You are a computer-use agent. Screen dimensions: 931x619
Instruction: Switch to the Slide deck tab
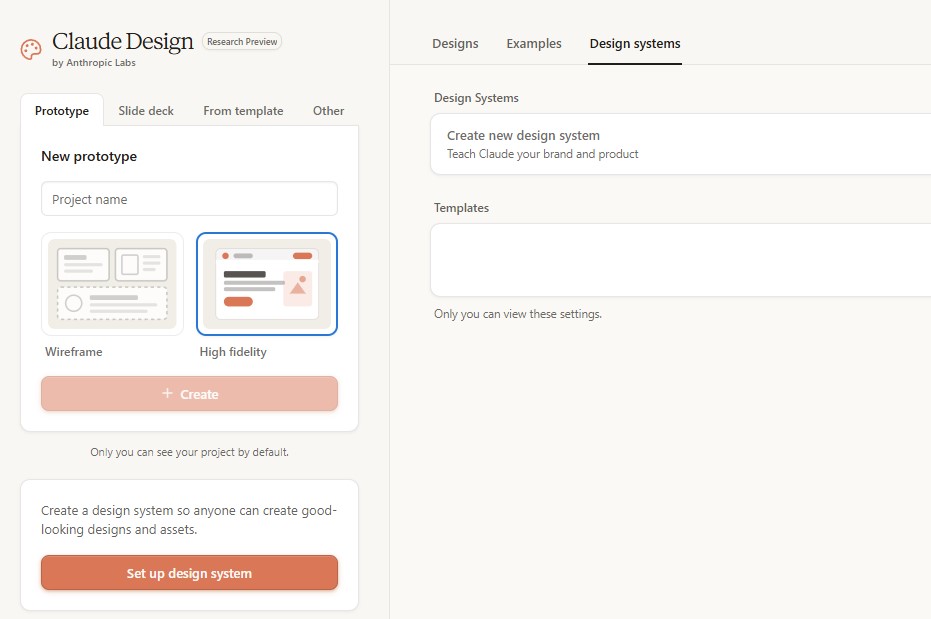(145, 110)
